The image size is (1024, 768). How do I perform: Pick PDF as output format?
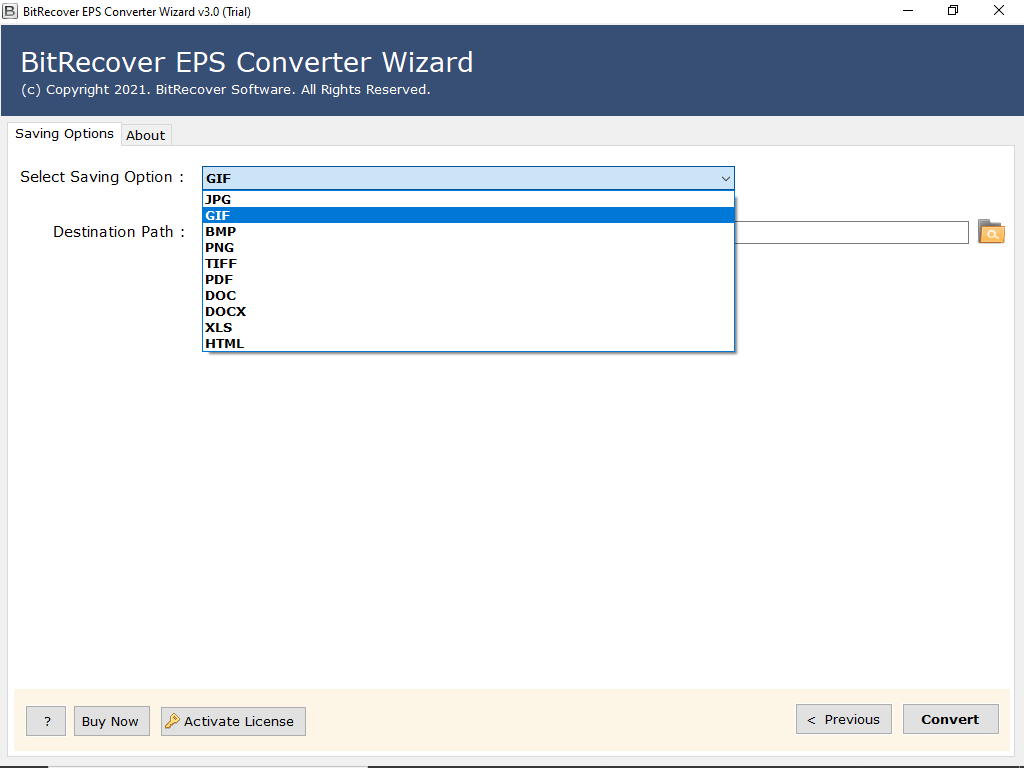(x=468, y=280)
